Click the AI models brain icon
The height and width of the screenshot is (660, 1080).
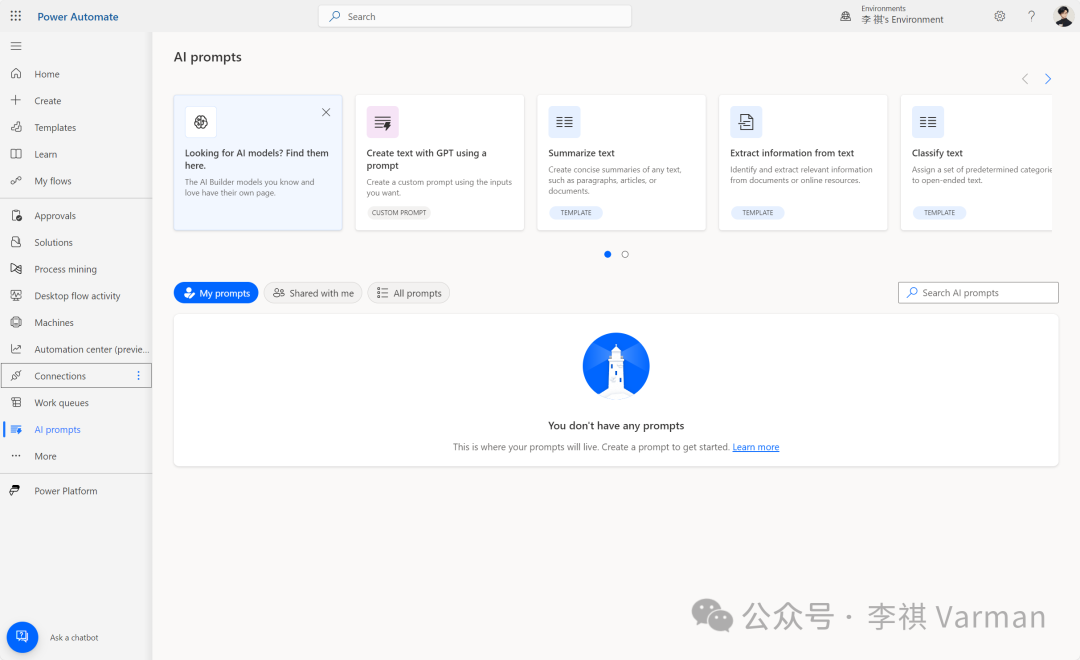pos(200,122)
